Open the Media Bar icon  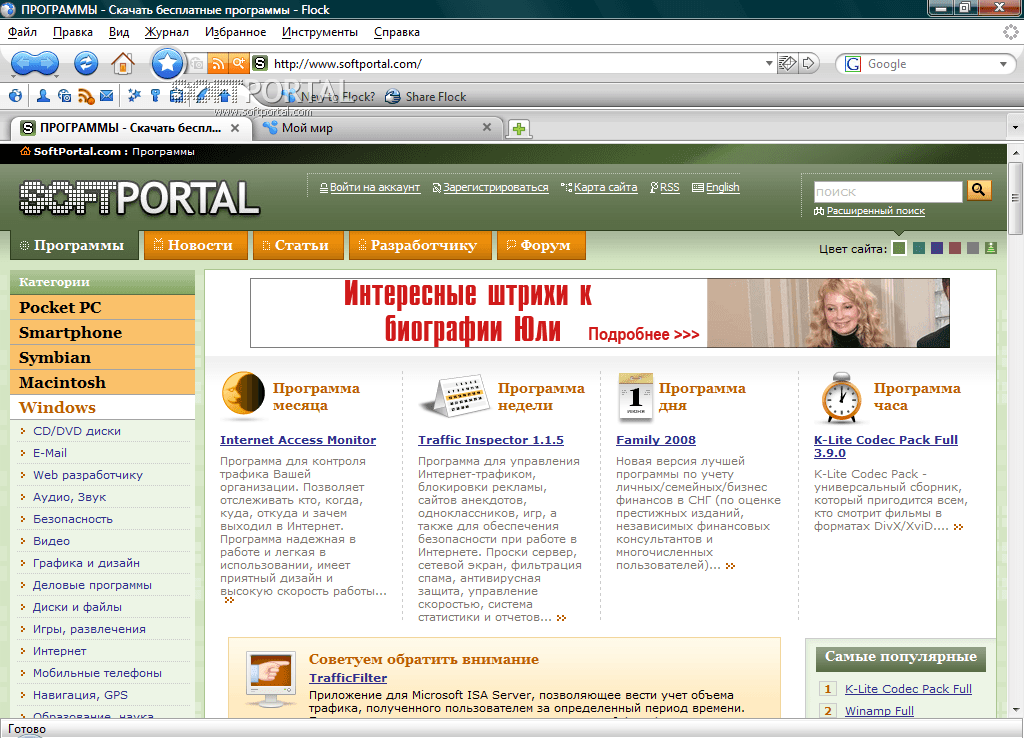pos(64,96)
